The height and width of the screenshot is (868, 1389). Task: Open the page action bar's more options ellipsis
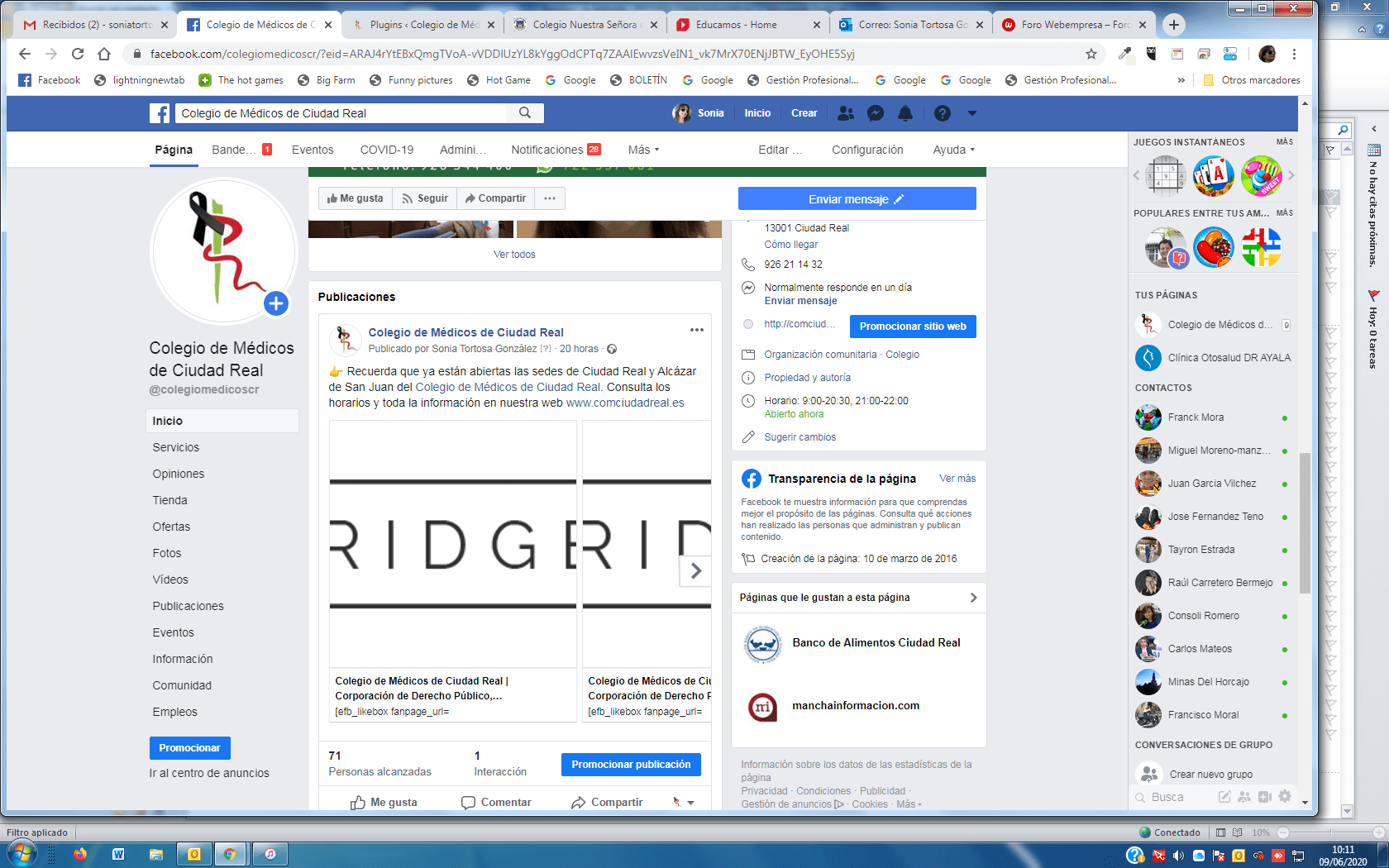point(550,198)
